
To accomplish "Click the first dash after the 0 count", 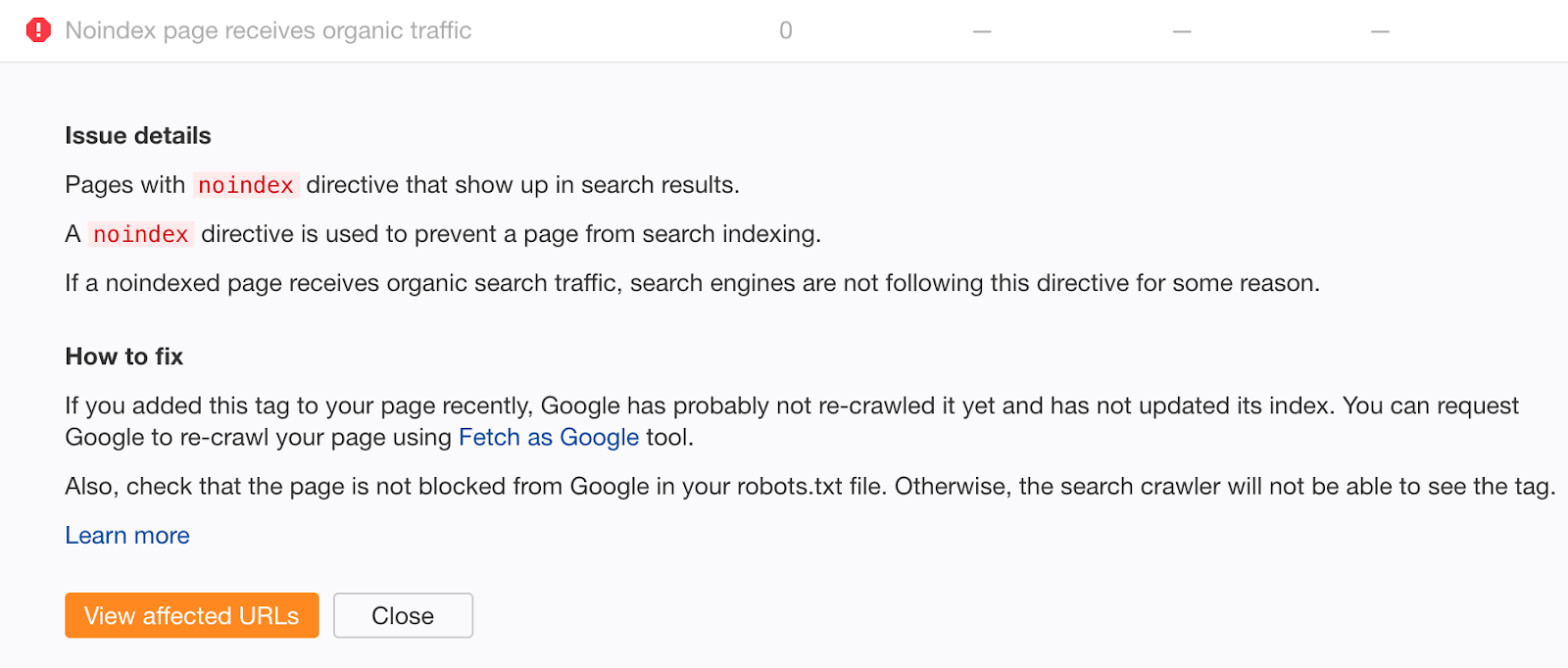I will 982,31.
